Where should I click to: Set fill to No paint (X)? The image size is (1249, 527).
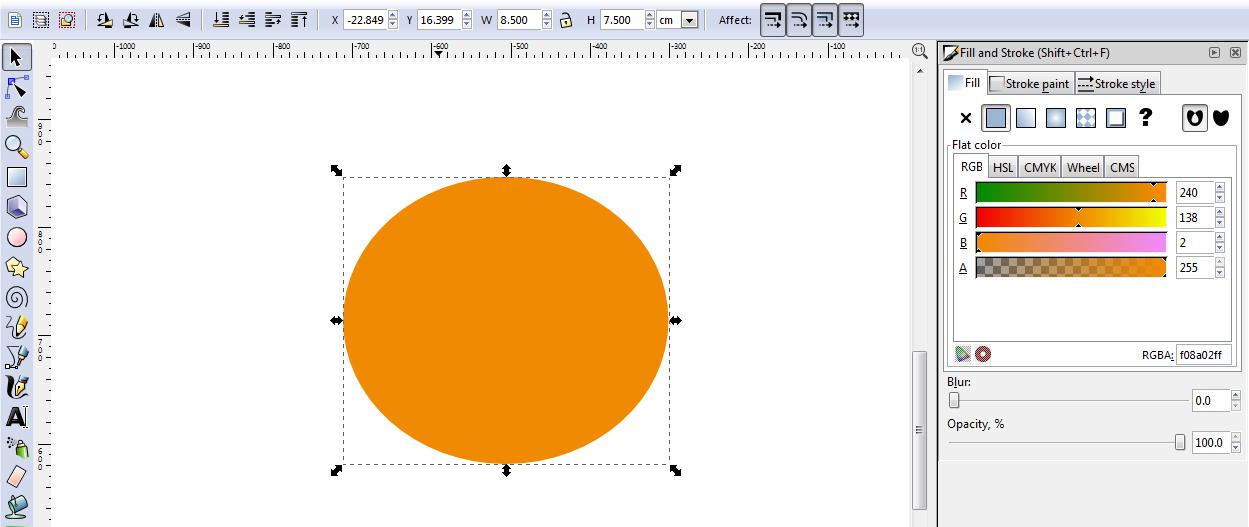965,118
